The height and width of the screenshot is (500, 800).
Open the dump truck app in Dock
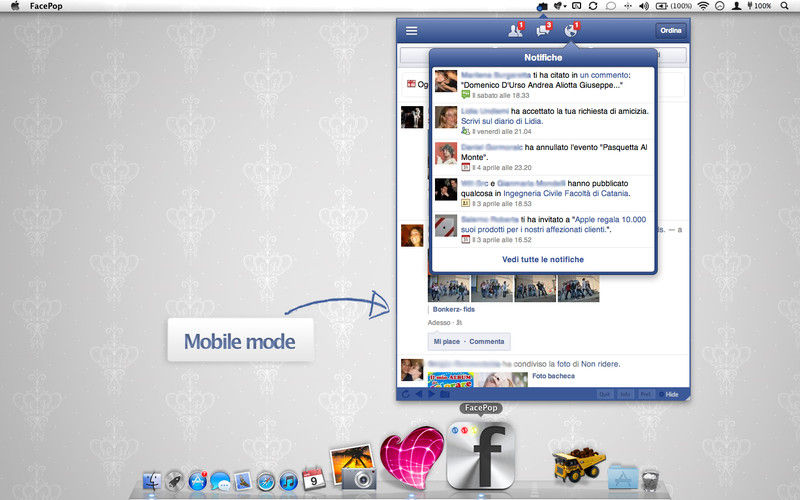(x=579, y=464)
